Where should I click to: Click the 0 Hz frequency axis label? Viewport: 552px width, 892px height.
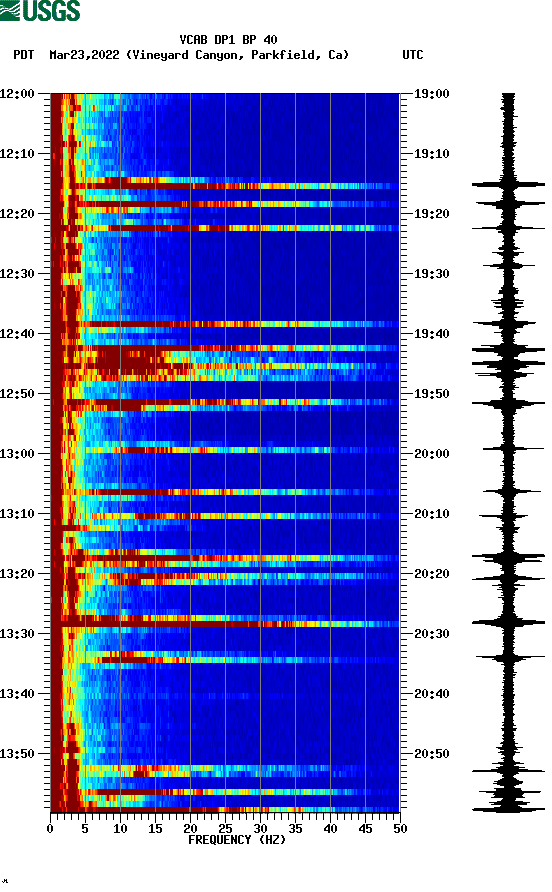[50, 829]
